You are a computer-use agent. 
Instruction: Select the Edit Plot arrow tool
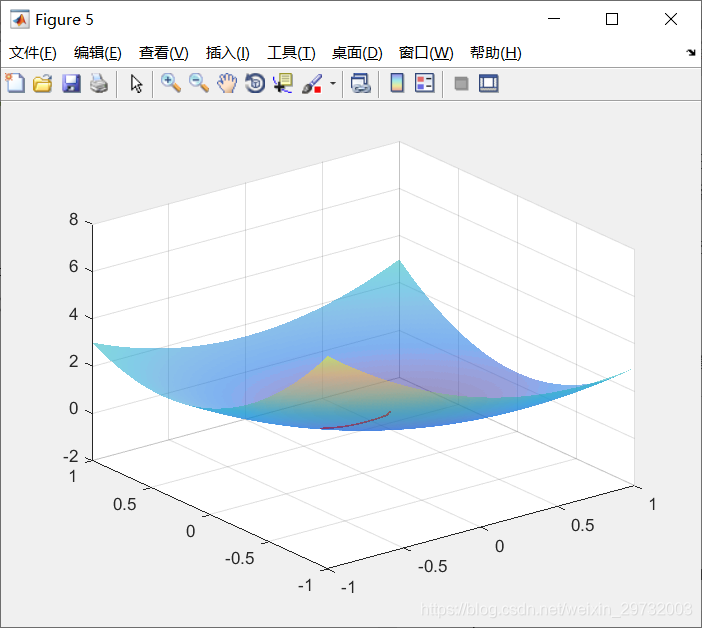tap(137, 84)
